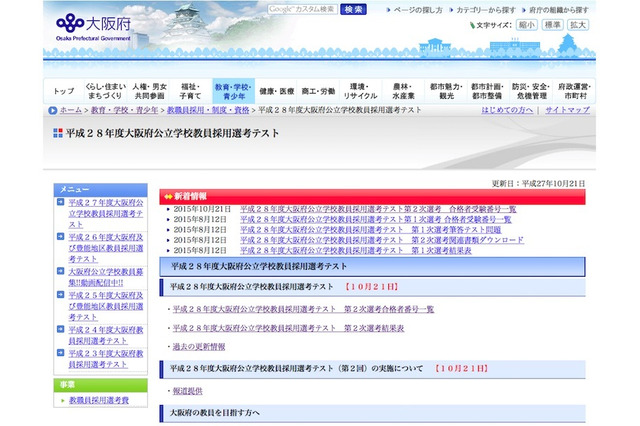Click the home breadcrumb arrow icon
This screenshot has height=426, width=640.
(x=52, y=111)
